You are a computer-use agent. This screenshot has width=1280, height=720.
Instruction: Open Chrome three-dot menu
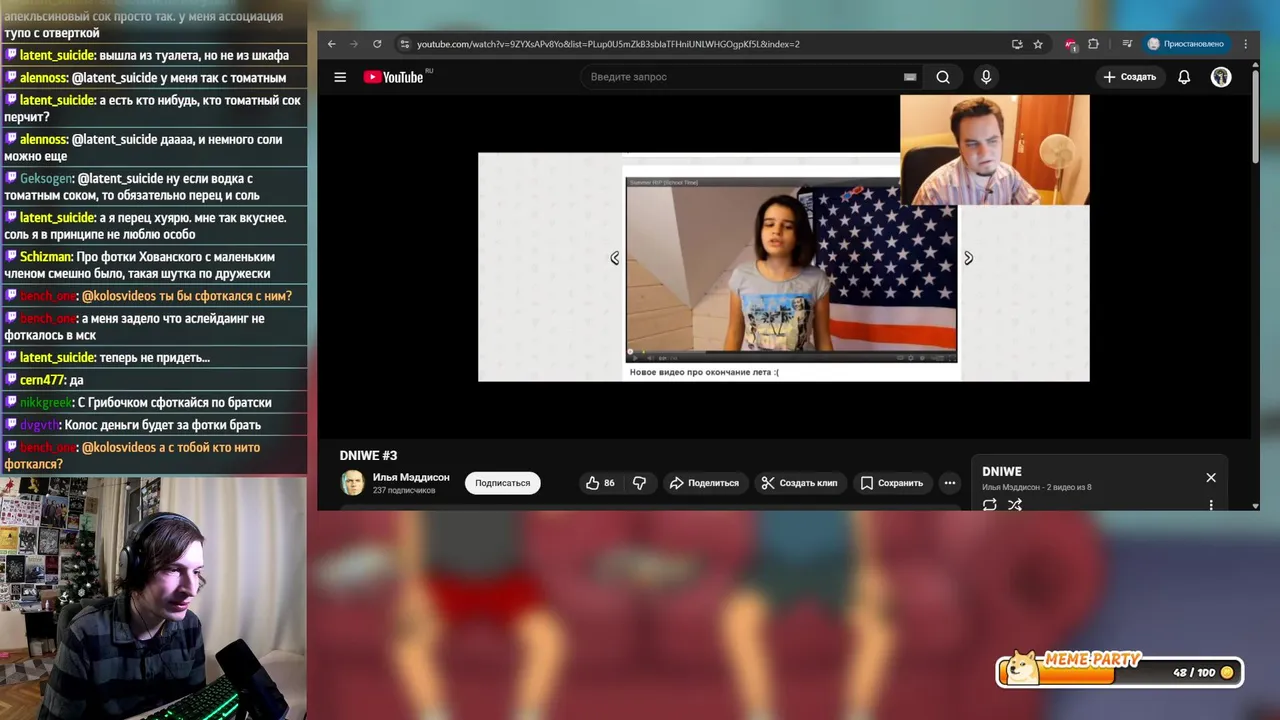[1245, 44]
